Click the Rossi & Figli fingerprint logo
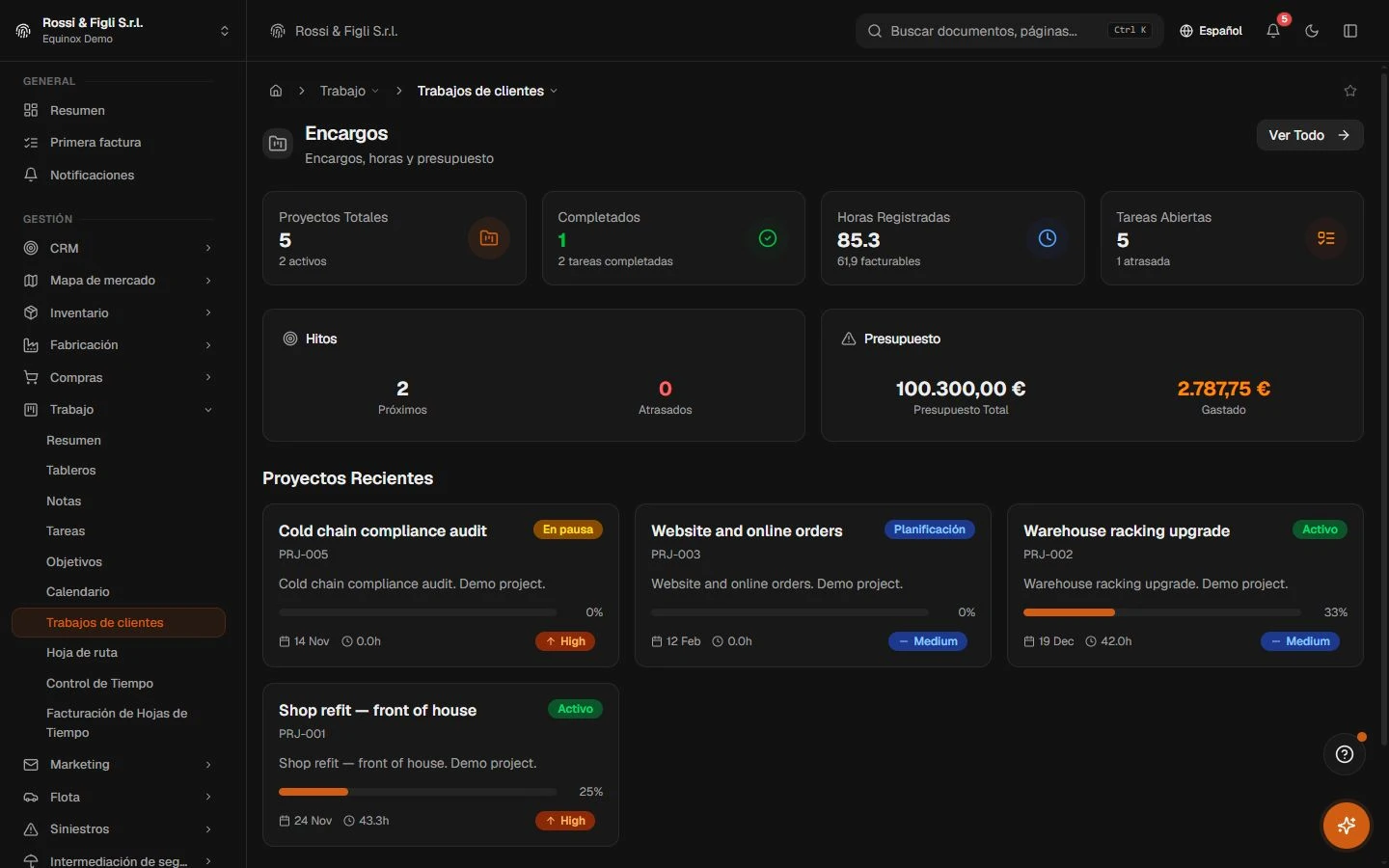 coord(23,31)
